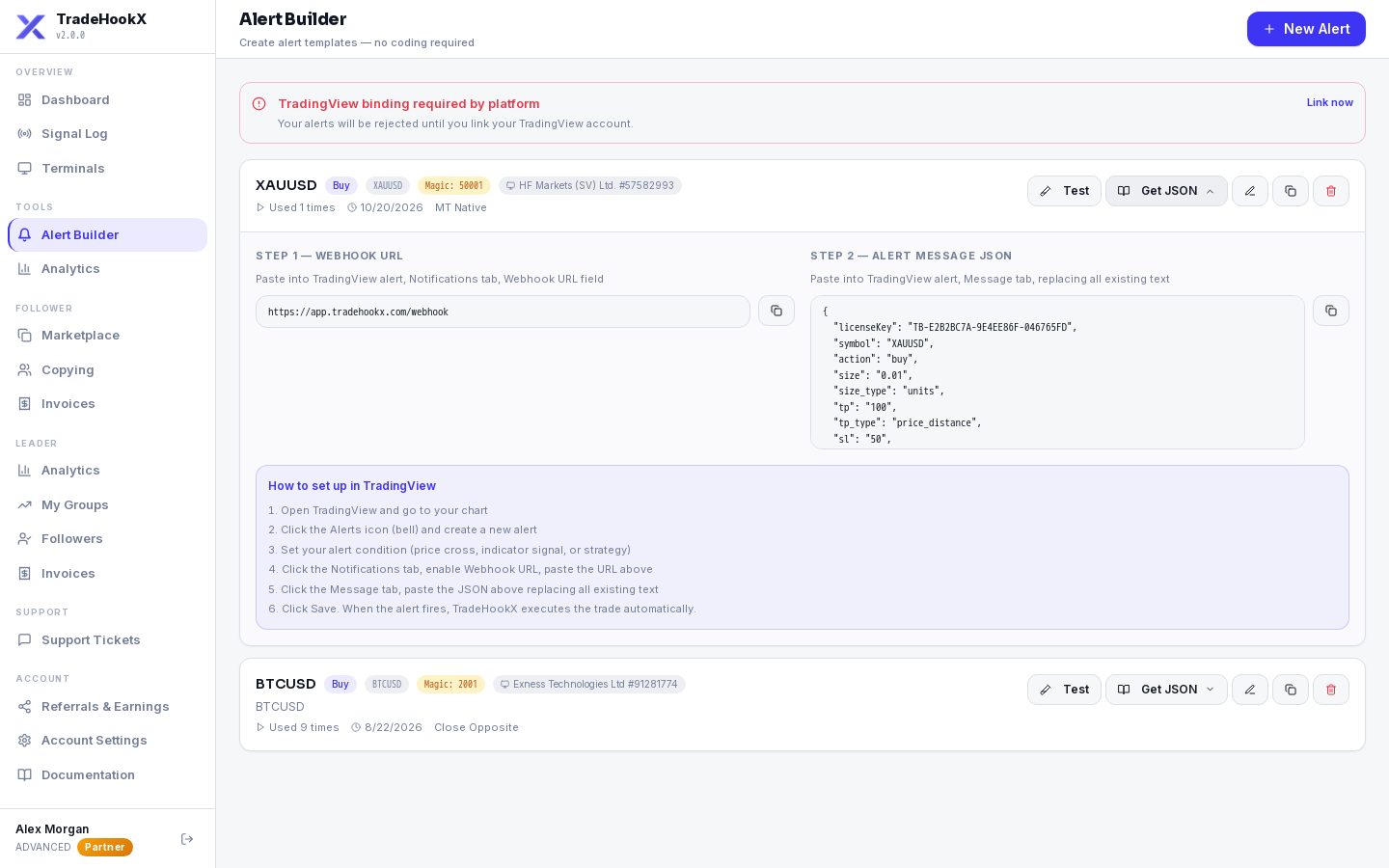This screenshot has height=868, width=1389.
Task: Go to Copying page
Action: 107,370
